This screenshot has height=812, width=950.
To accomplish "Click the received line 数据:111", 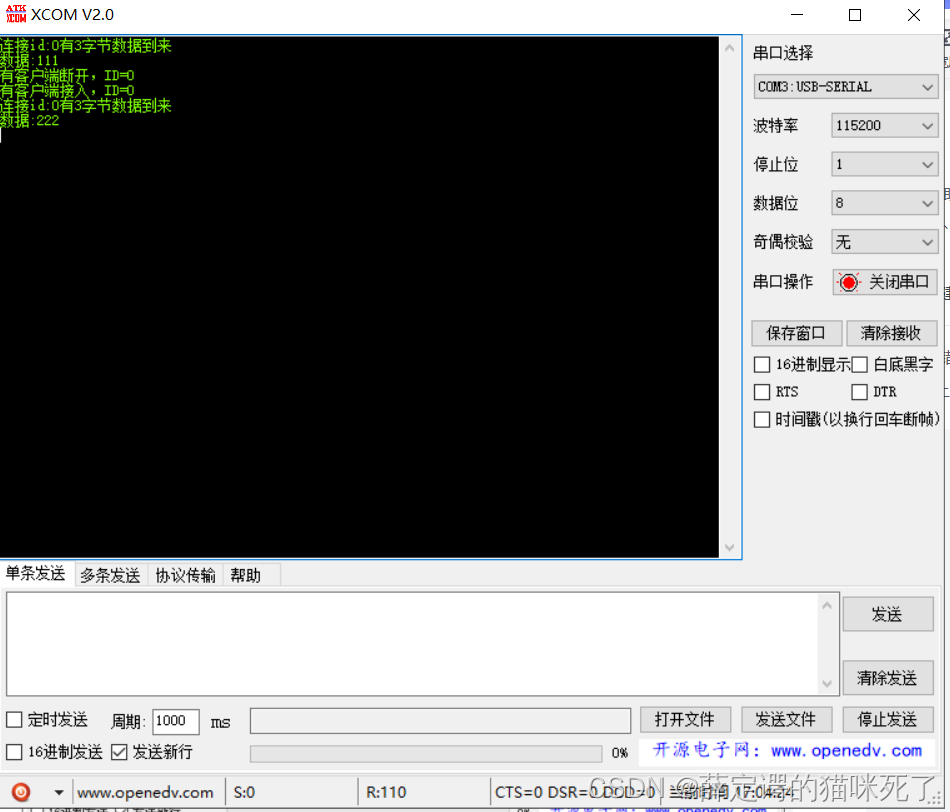I will pyautogui.click(x=29, y=61).
